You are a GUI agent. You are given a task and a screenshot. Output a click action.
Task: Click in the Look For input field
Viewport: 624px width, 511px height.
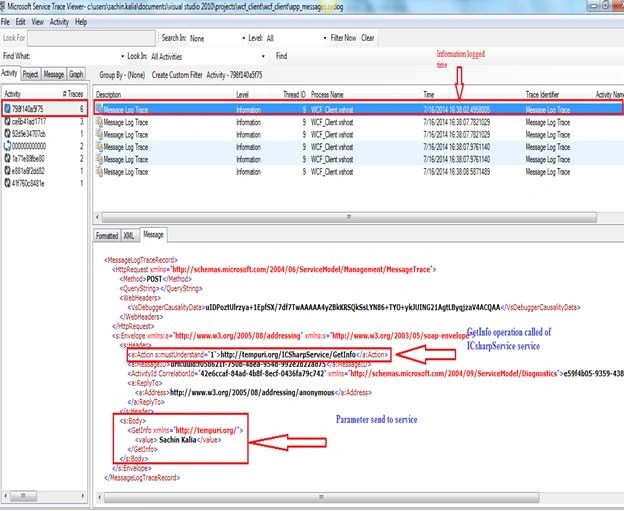point(92,38)
